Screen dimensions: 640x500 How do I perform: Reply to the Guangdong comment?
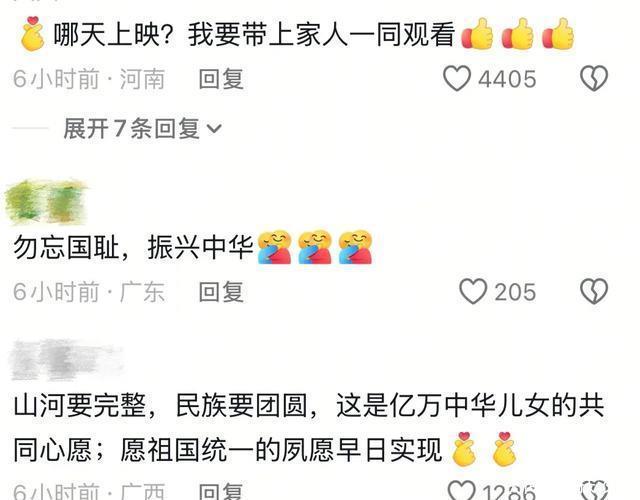coord(221,292)
